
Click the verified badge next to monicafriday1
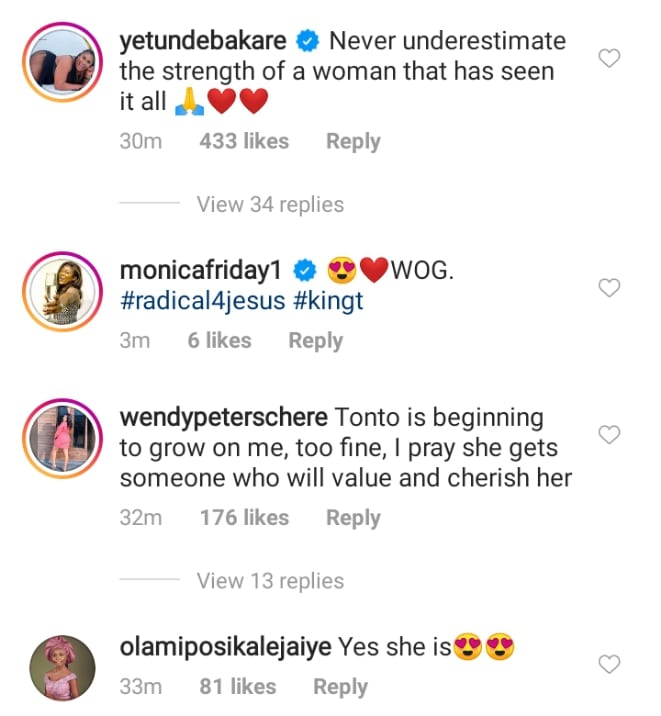click(308, 271)
